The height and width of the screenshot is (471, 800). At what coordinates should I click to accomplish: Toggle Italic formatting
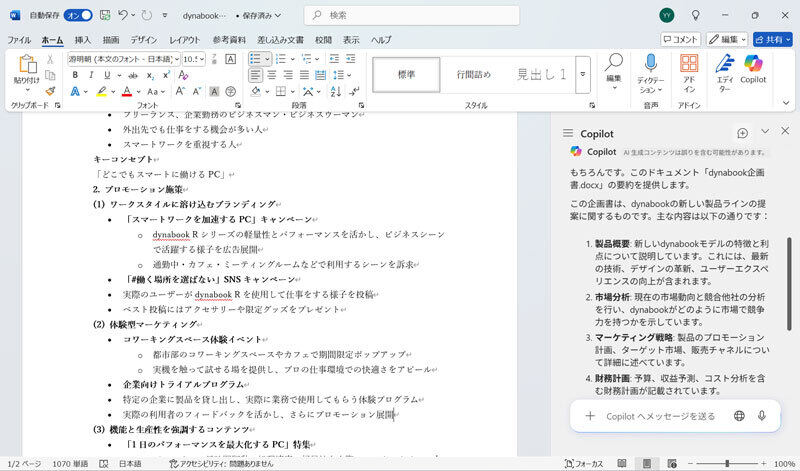pyautogui.click(x=91, y=75)
